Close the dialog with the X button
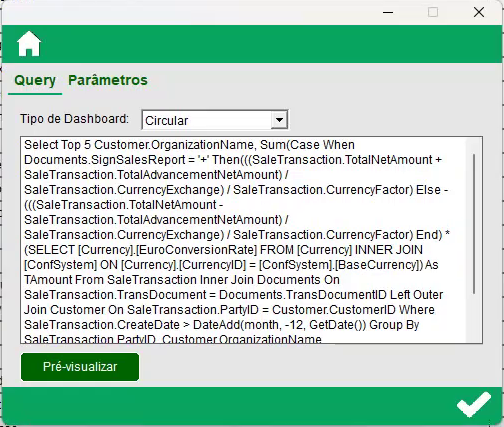This screenshot has width=504, height=427. point(479,12)
